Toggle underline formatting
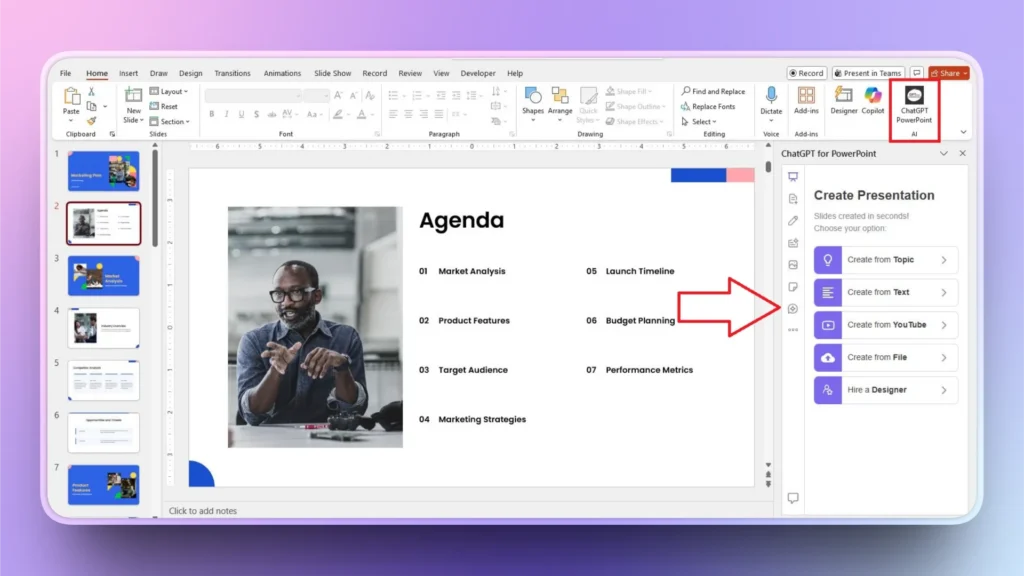 click(241, 113)
